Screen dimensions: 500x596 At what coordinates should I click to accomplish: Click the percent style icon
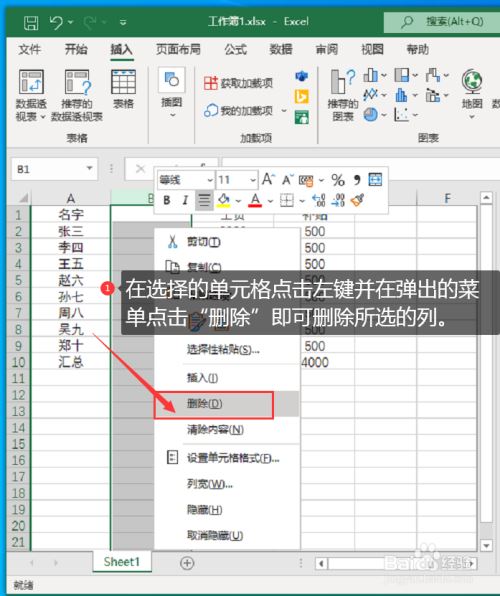click(x=338, y=180)
